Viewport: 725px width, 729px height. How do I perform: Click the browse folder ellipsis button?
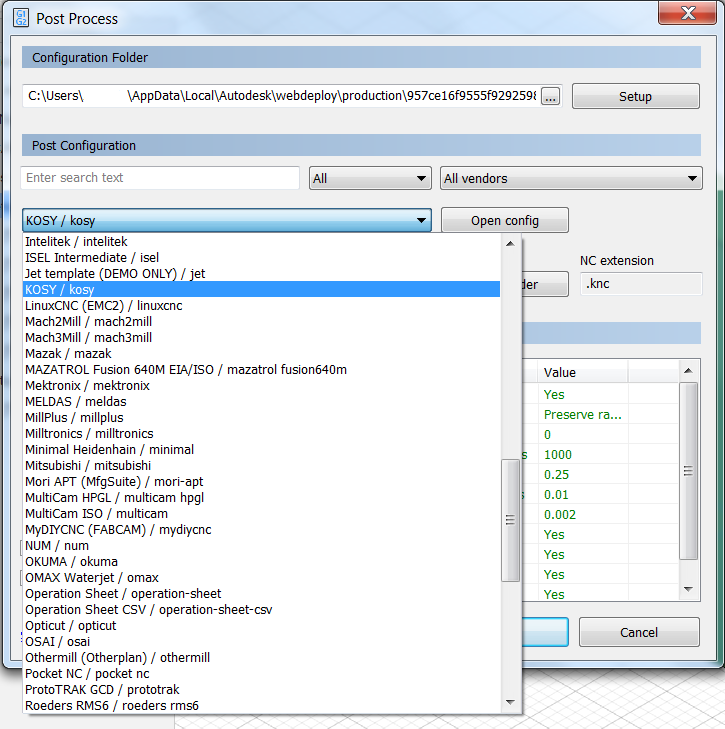pos(551,96)
